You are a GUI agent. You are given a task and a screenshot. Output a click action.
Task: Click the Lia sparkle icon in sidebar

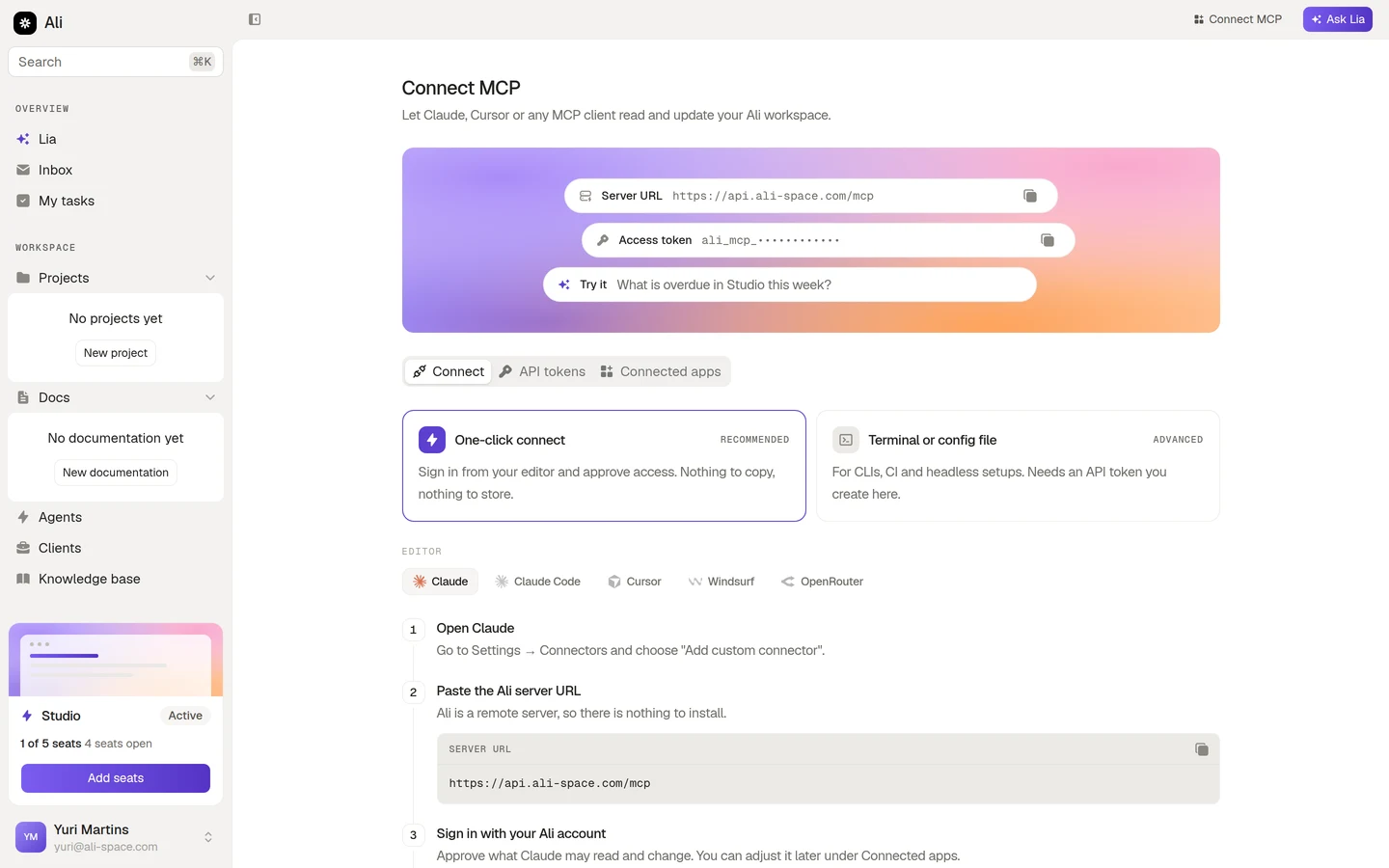[x=23, y=139]
